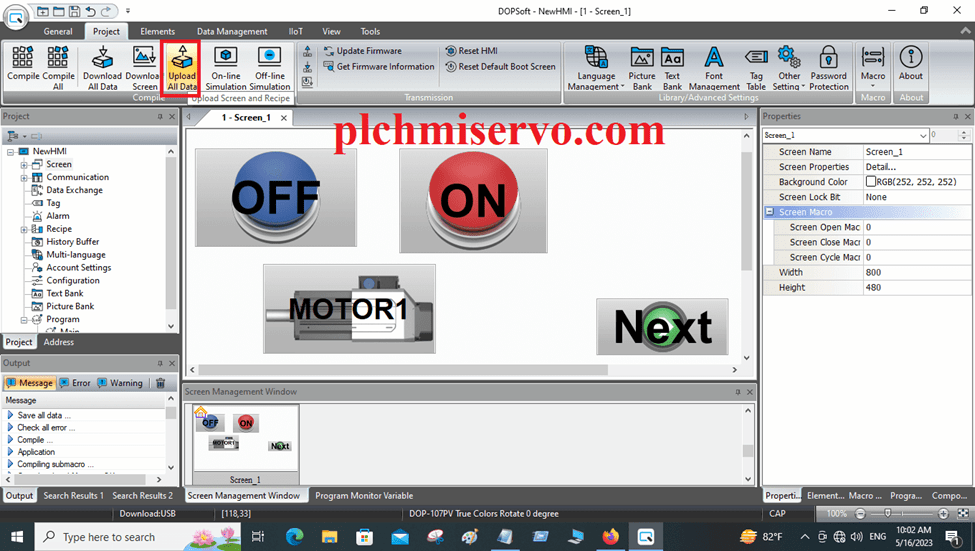Select Multi-language in project tree
The height and width of the screenshot is (551, 975).
[x=75, y=255]
